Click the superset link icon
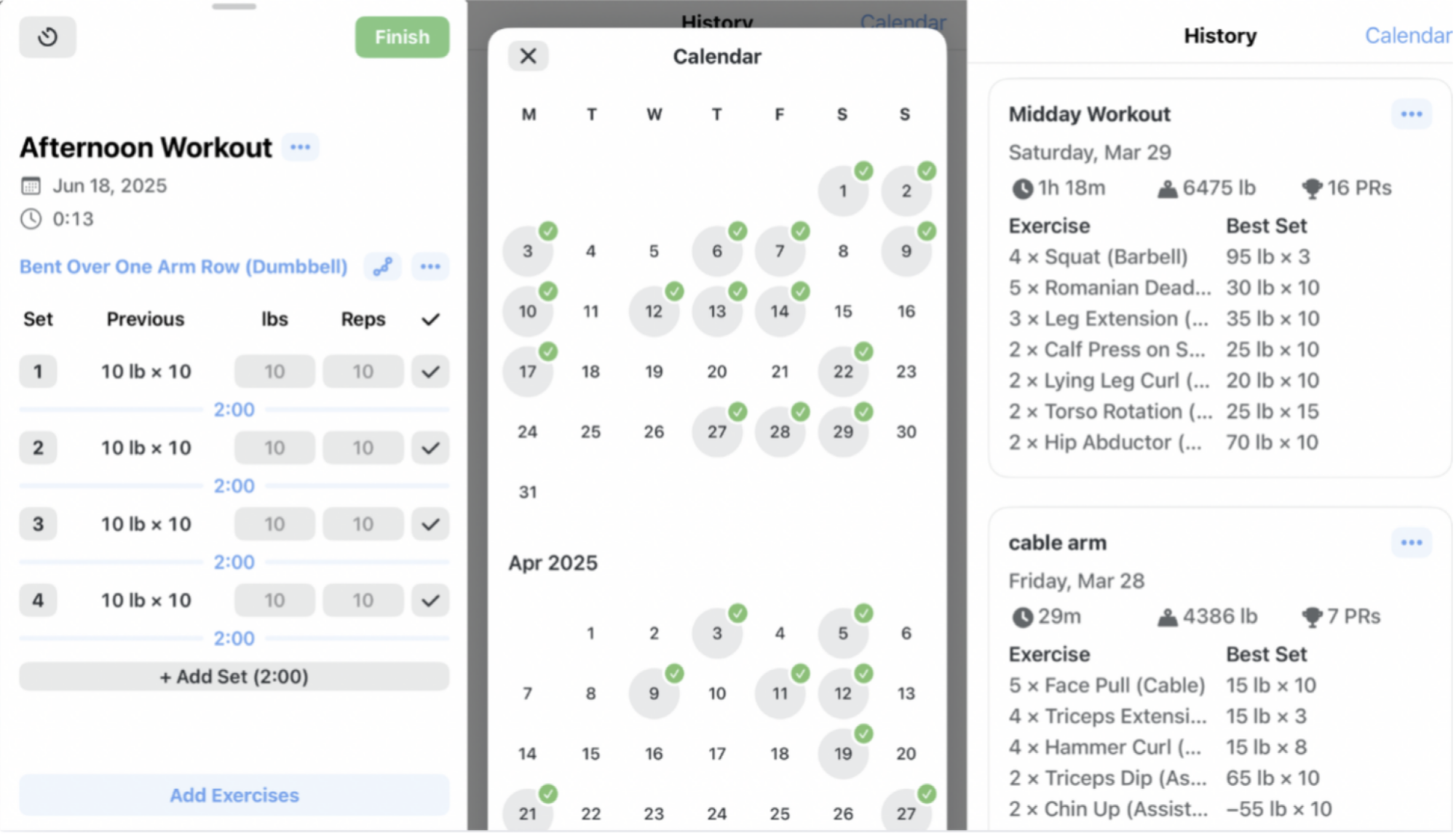 click(x=383, y=267)
